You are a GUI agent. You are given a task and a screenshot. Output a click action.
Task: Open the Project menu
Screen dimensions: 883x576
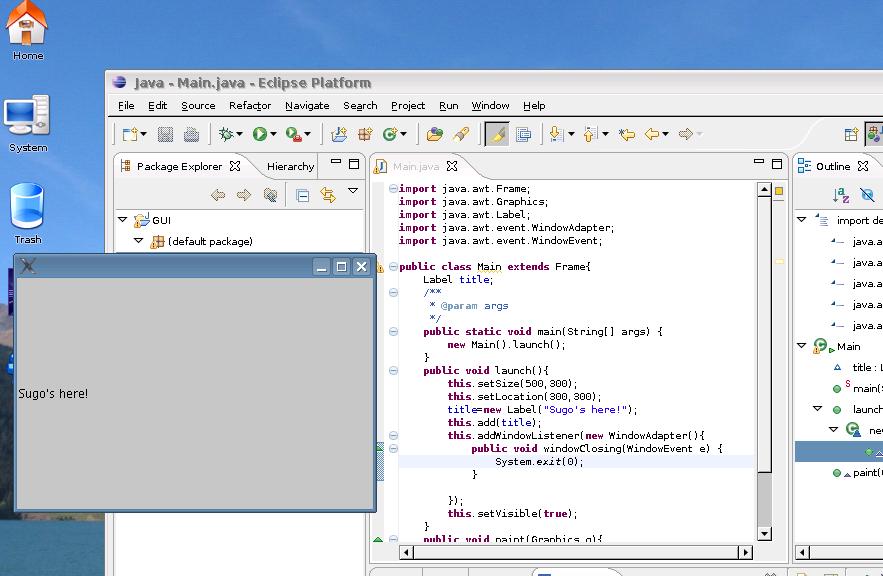click(x=408, y=106)
